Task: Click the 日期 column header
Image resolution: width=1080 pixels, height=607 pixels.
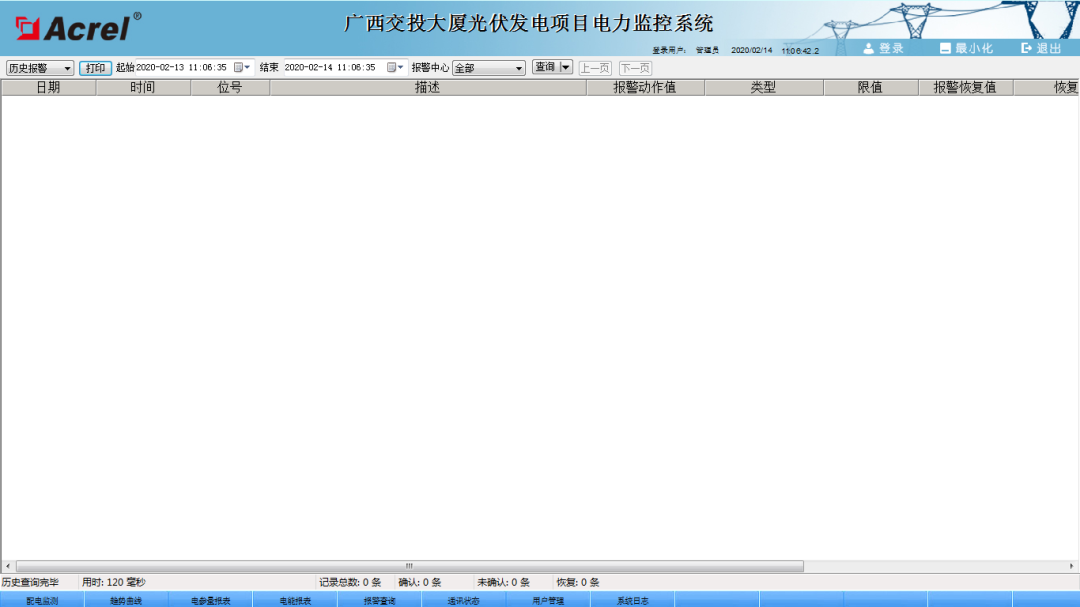Action: coord(48,87)
